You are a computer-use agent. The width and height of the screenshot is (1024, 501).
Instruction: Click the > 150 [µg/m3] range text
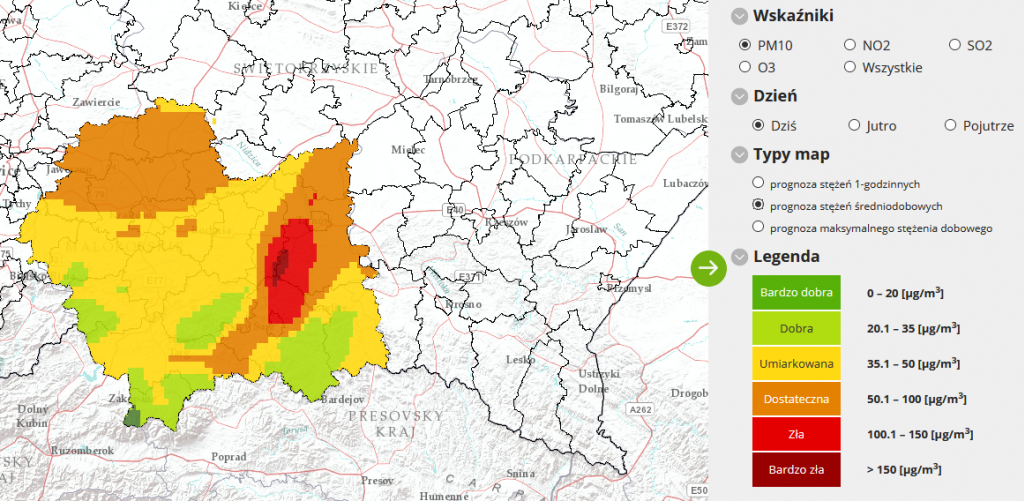pos(904,470)
